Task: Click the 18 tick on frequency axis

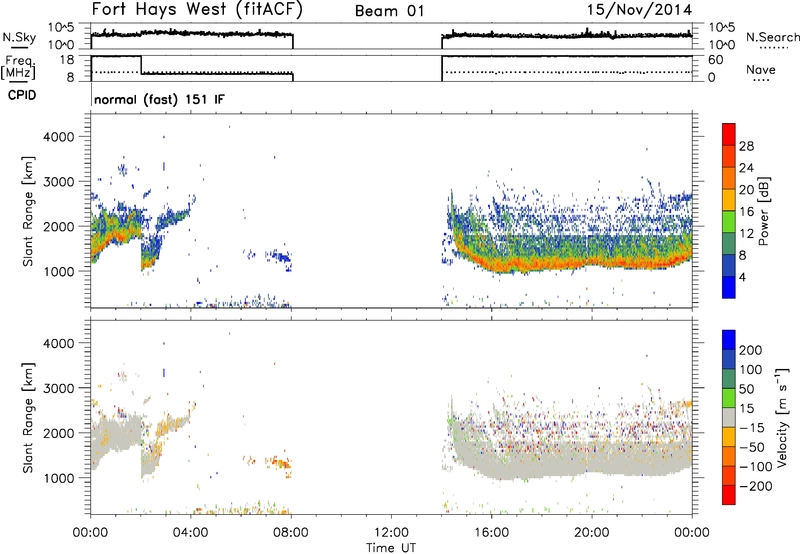Action: click(x=67, y=60)
